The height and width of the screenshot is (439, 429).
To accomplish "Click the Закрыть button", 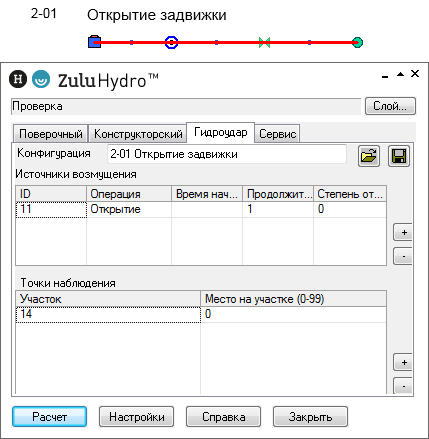I will (310, 417).
